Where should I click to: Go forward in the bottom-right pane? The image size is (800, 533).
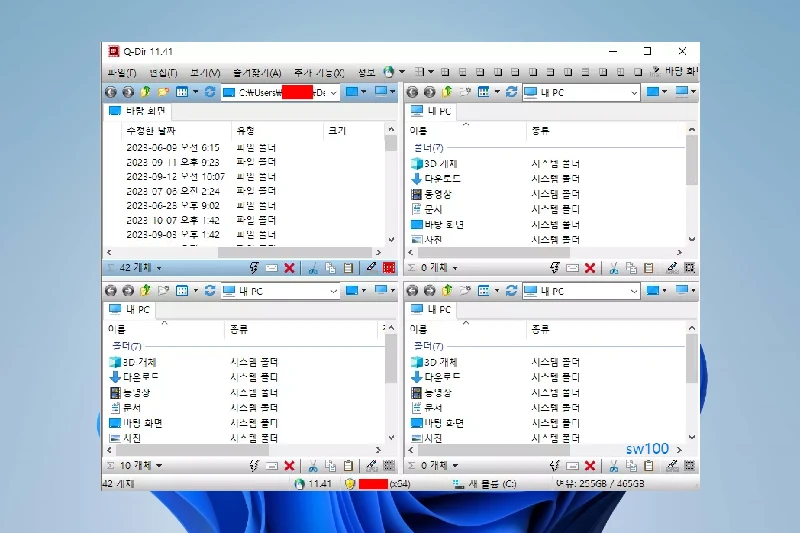pyautogui.click(x=430, y=291)
